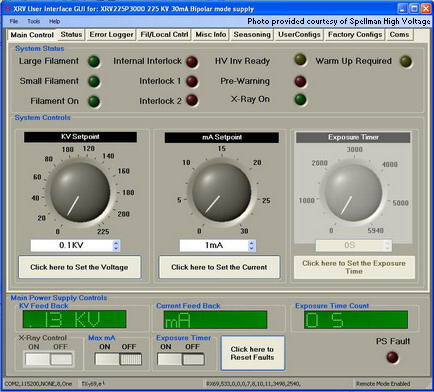Click the Interlock 1 status LED

click(x=192, y=81)
